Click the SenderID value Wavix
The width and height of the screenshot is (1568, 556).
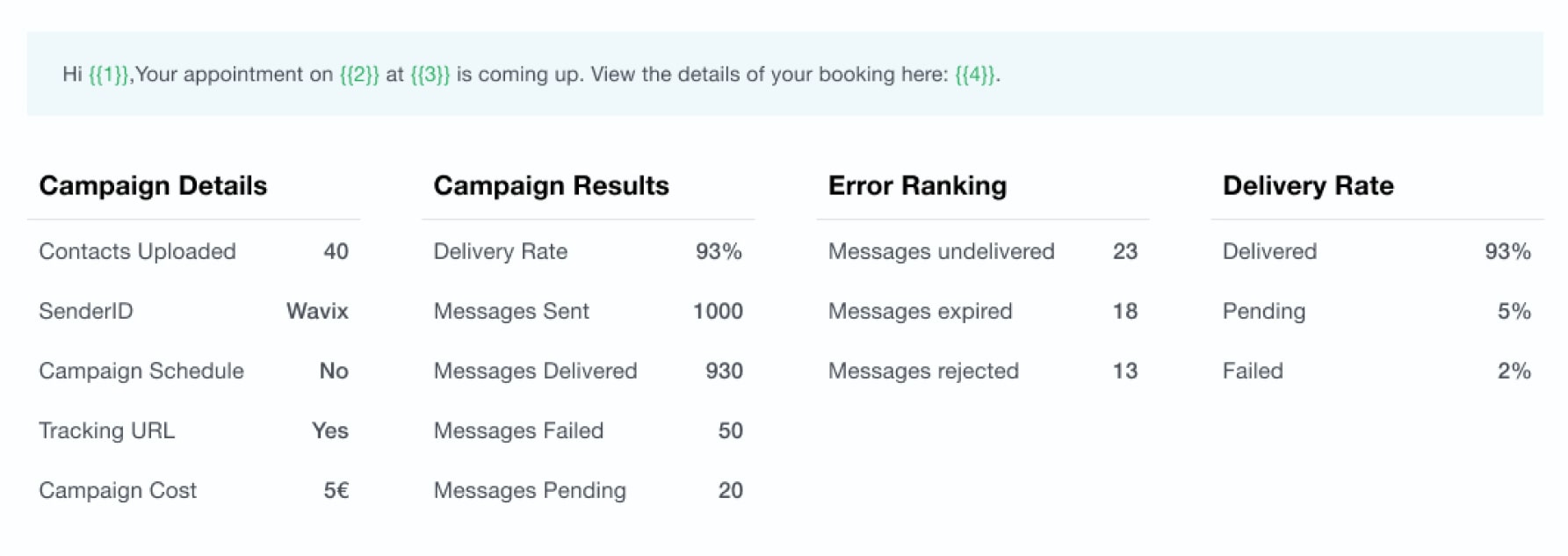317,311
